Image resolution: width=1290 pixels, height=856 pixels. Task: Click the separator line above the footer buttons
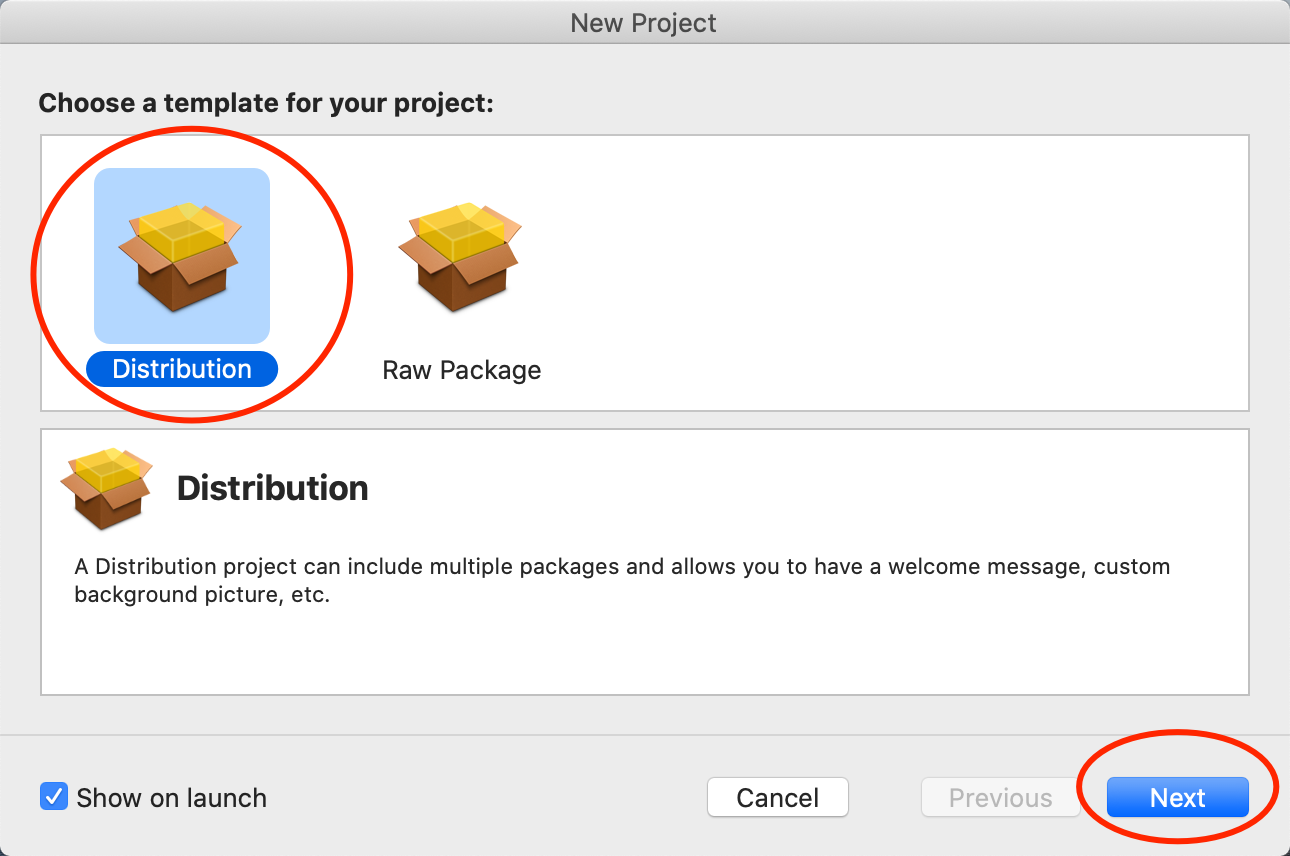644,736
